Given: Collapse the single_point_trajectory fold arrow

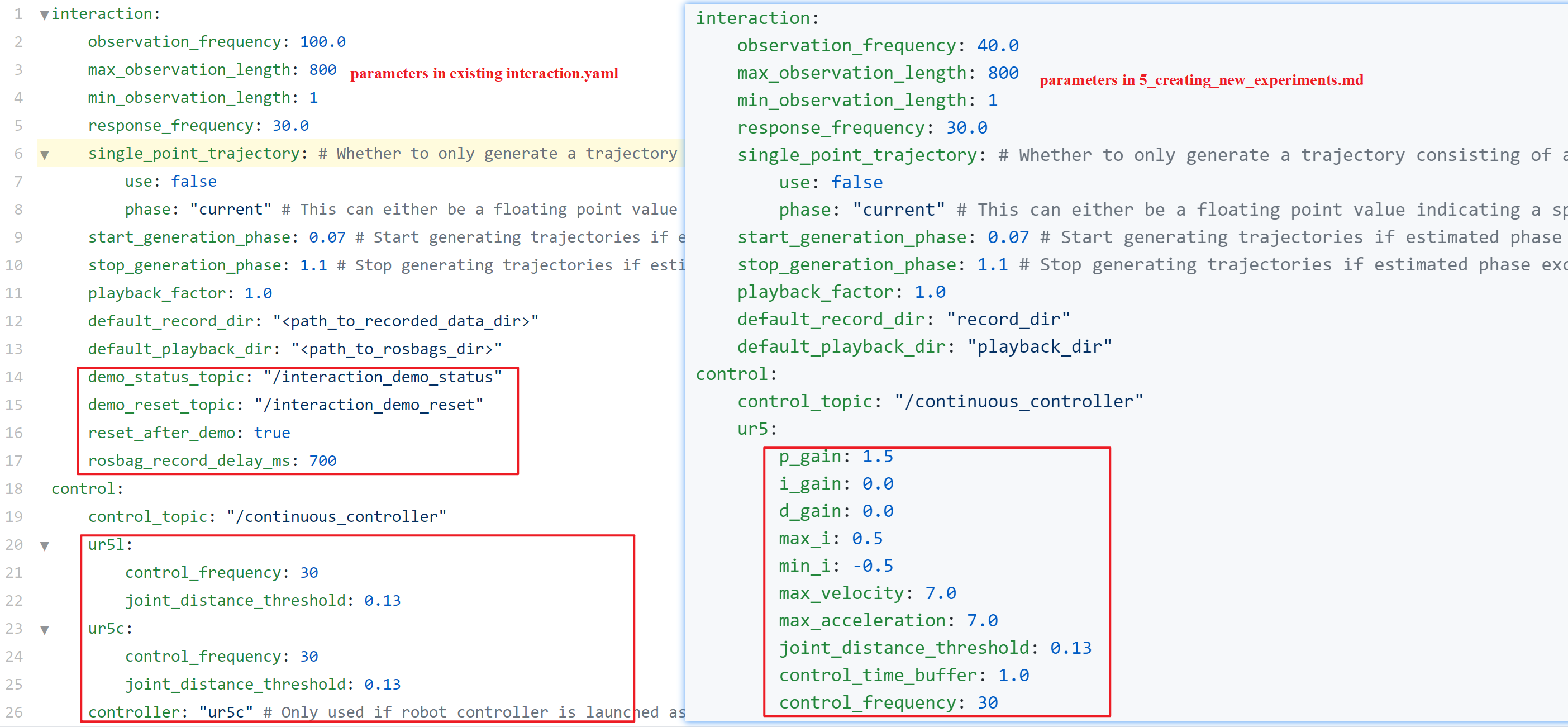Looking at the screenshot, I should click(x=45, y=155).
